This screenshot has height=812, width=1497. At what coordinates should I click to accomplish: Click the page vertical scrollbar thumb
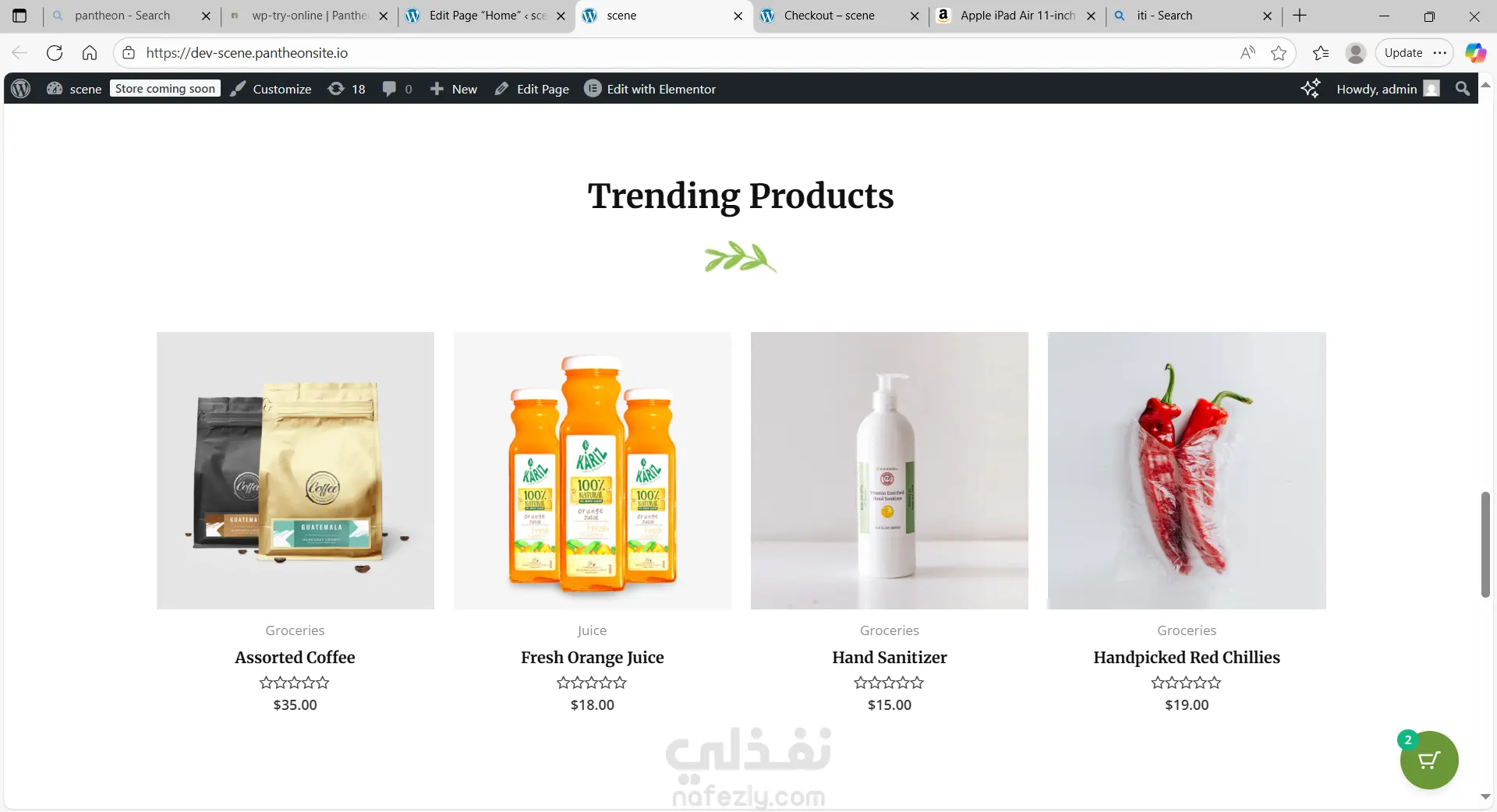point(1485,545)
